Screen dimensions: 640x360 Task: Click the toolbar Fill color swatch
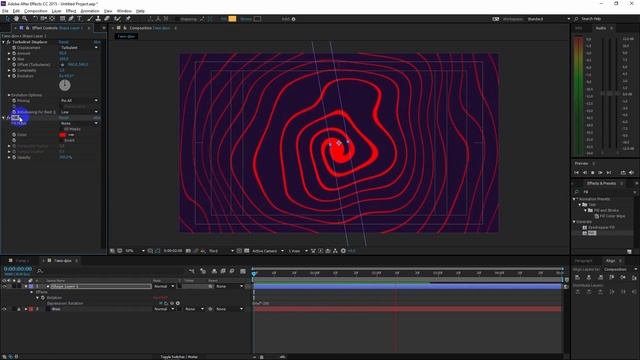[x=232, y=19]
